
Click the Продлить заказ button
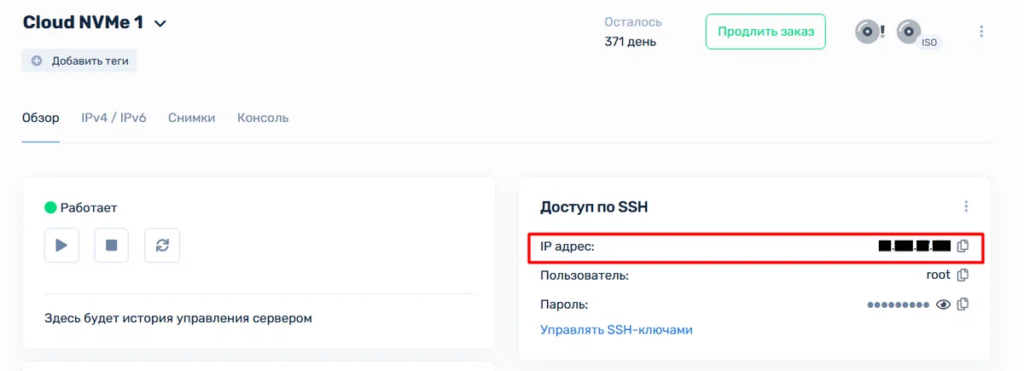(765, 31)
